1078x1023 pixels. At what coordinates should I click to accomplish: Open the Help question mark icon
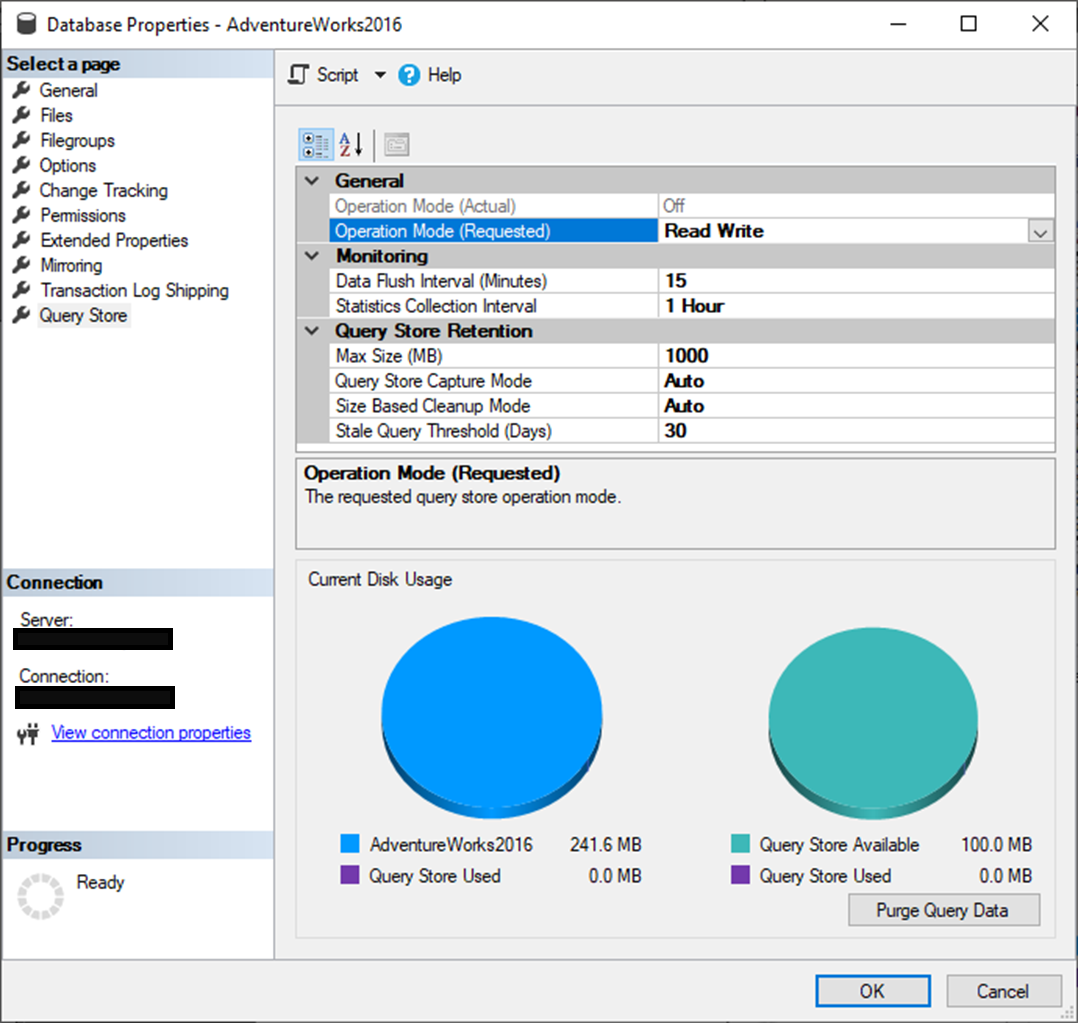tap(409, 75)
